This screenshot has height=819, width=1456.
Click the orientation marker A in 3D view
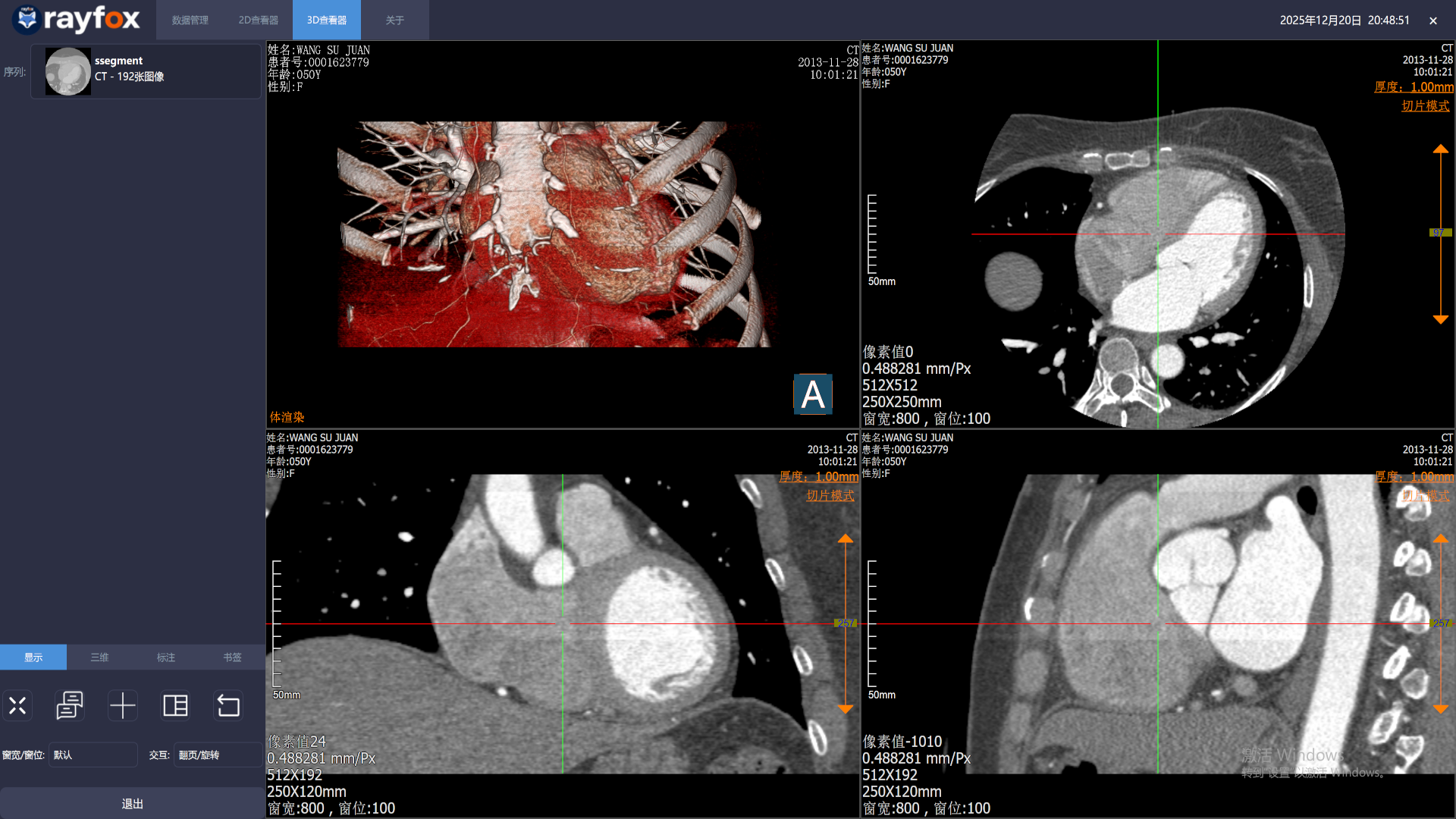point(812,394)
